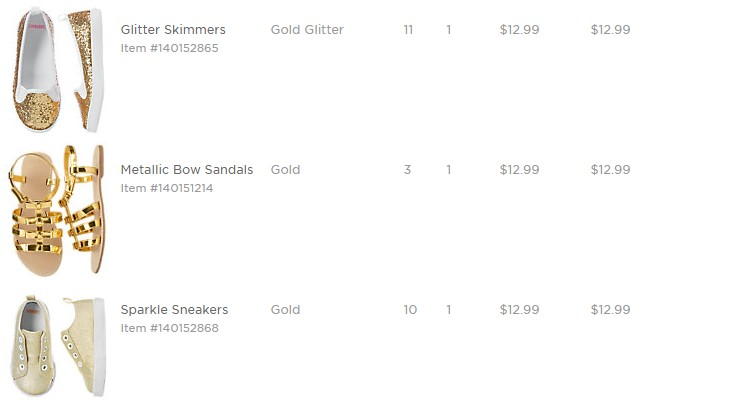The height and width of the screenshot is (414, 743).
Task: Open the Glitter Skimmers product image
Action: [x=58, y=70]
